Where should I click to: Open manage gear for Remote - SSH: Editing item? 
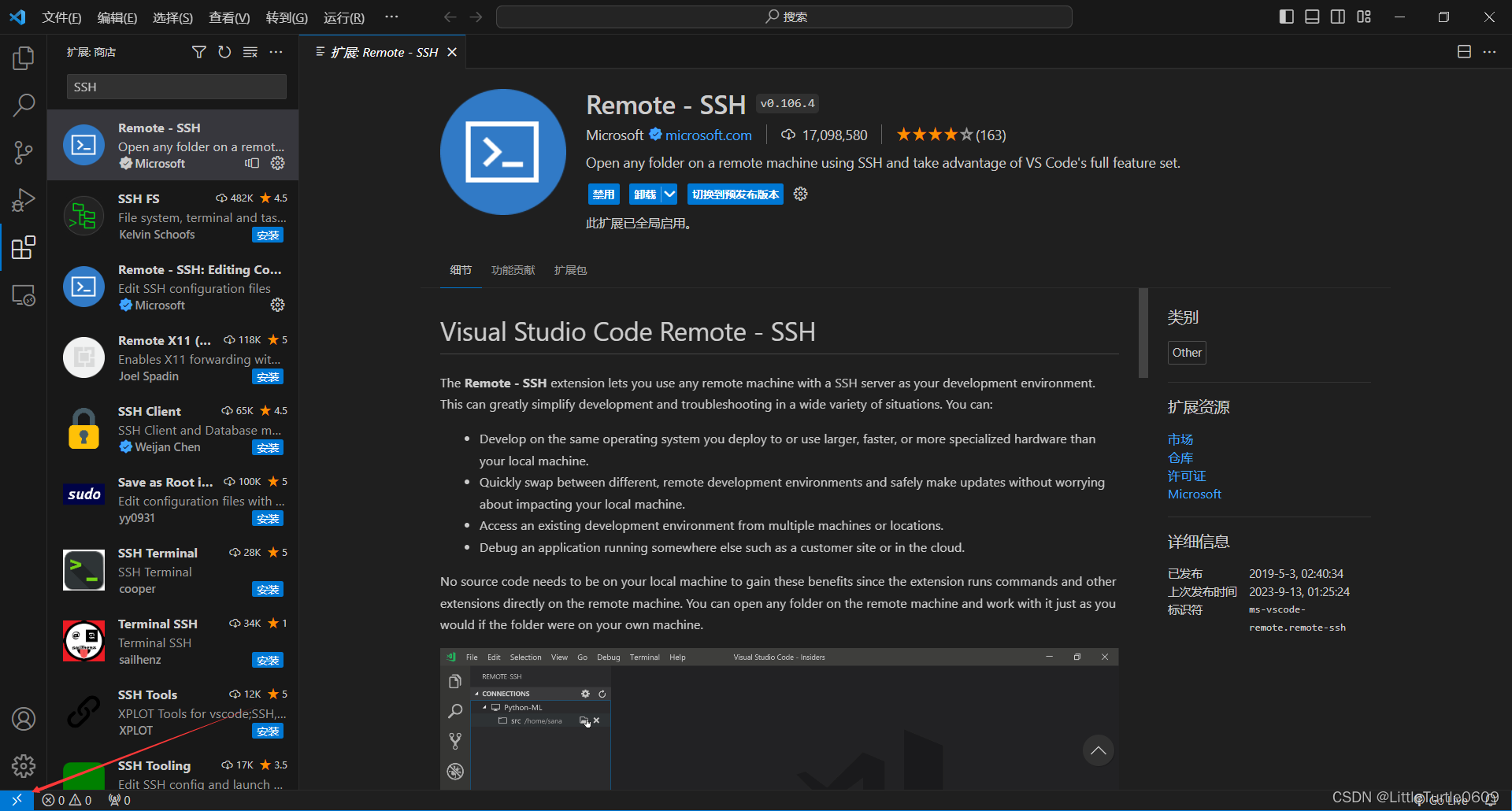pyautogui.click(x=278, y=305)
